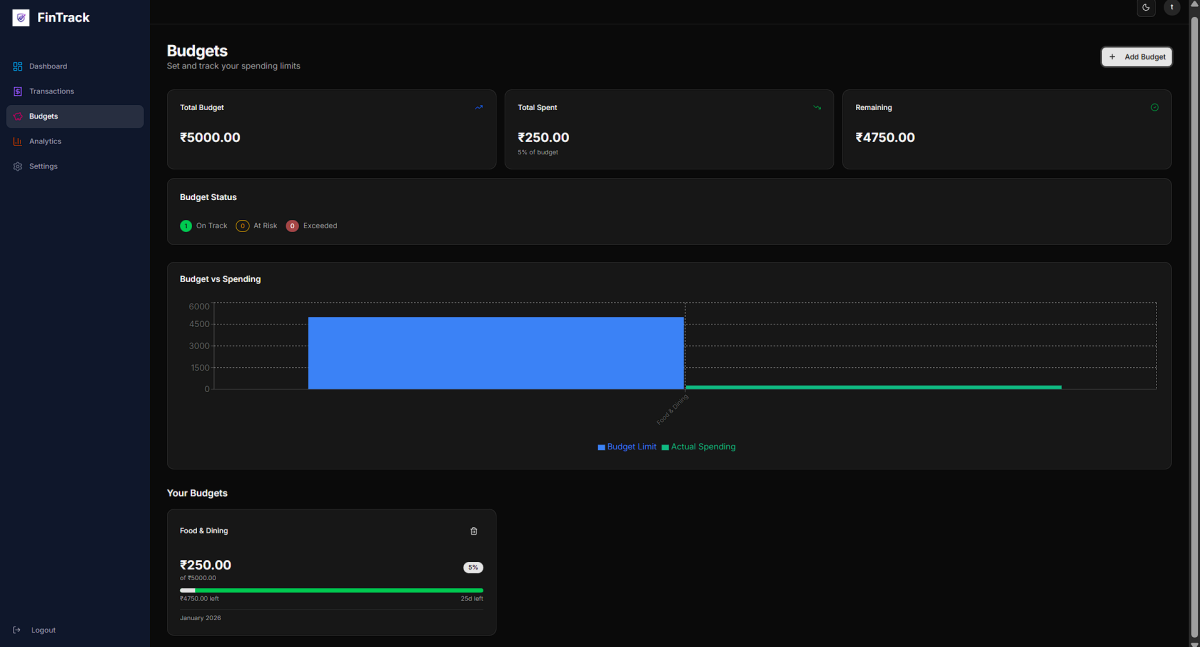Image resolution: width=1200 pixels, height=647 pixels.
Task: Click the Logout arrow icon
Action: click(17, 630)
